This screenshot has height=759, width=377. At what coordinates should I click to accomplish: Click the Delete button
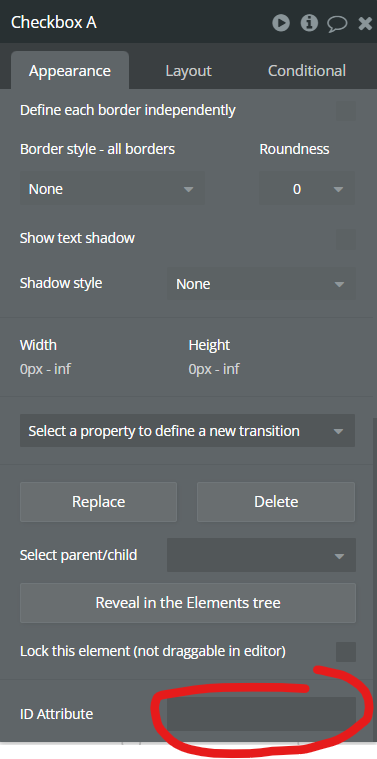(x=276, y=501)
